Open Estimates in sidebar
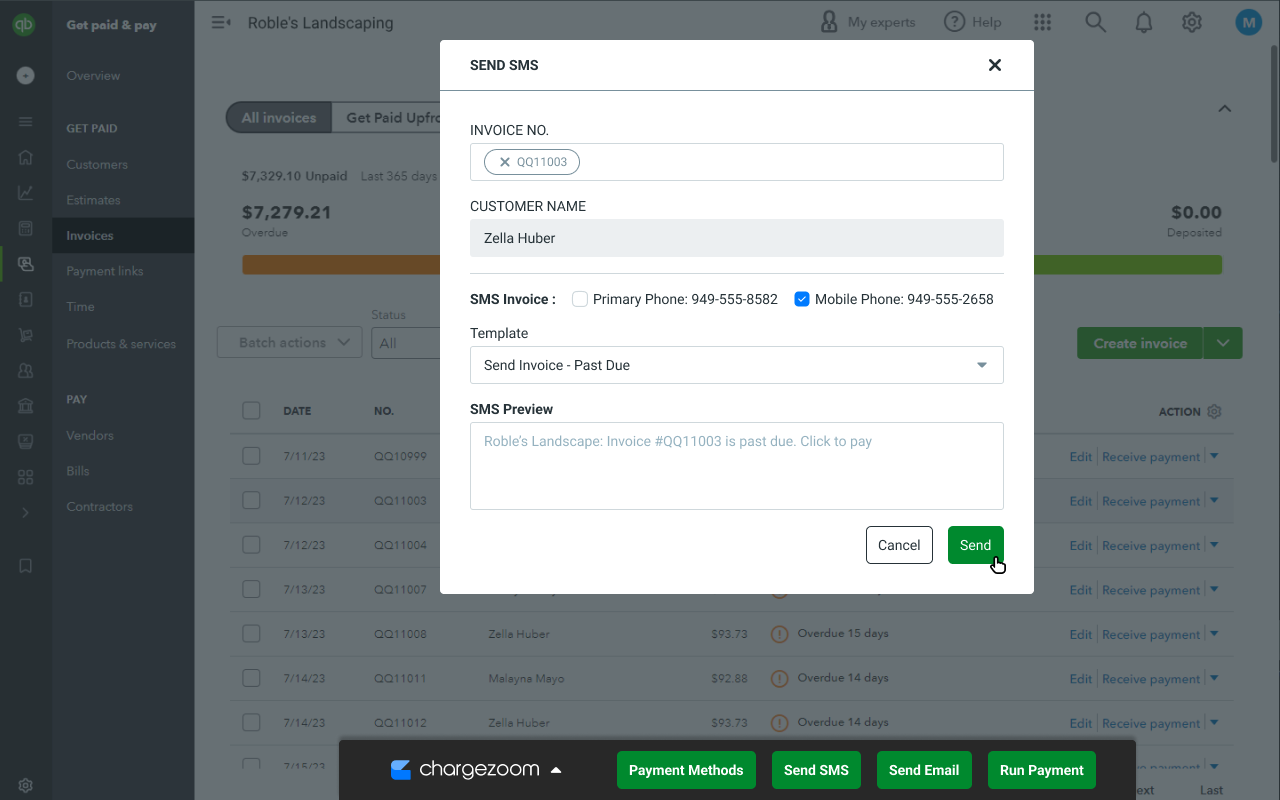The width and height of the screenshot is (1280, 800). pyautogui.click(x=93, y=200)
